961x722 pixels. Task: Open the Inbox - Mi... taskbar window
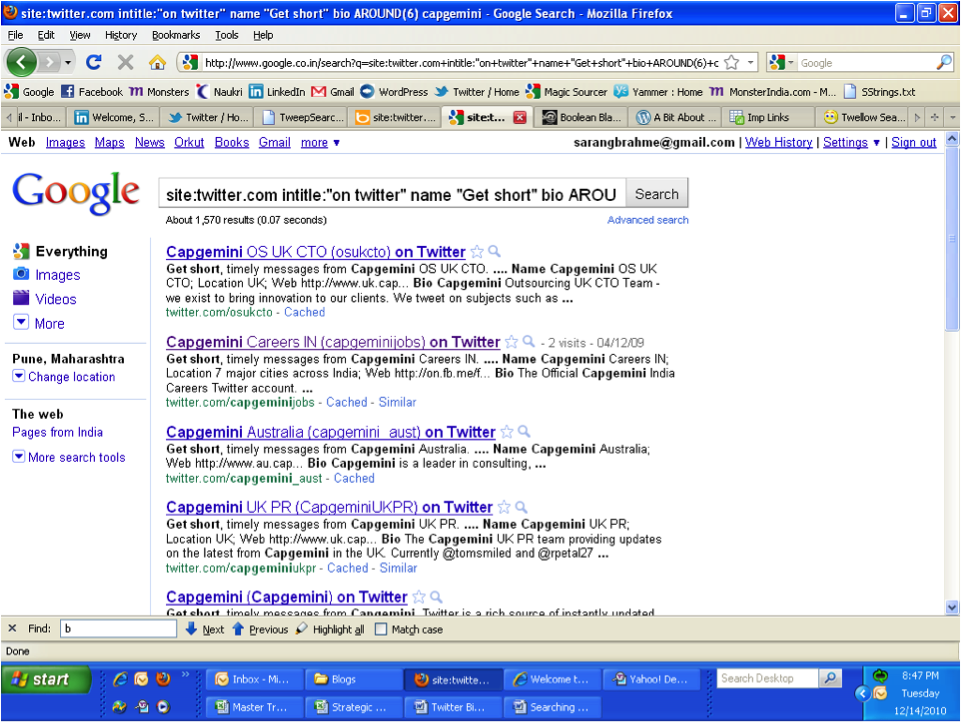click(x=254, y=679)
